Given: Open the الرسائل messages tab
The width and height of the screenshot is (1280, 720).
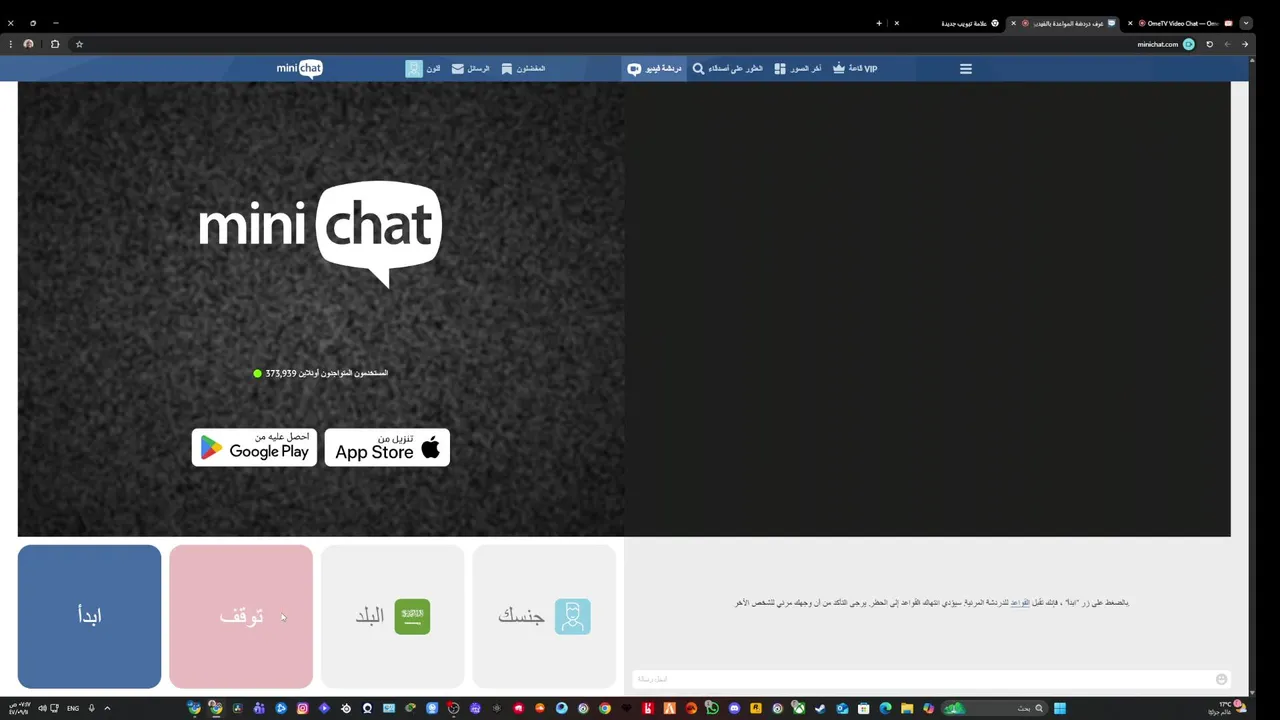Looking at the screenshot, I should pos(470,69).
